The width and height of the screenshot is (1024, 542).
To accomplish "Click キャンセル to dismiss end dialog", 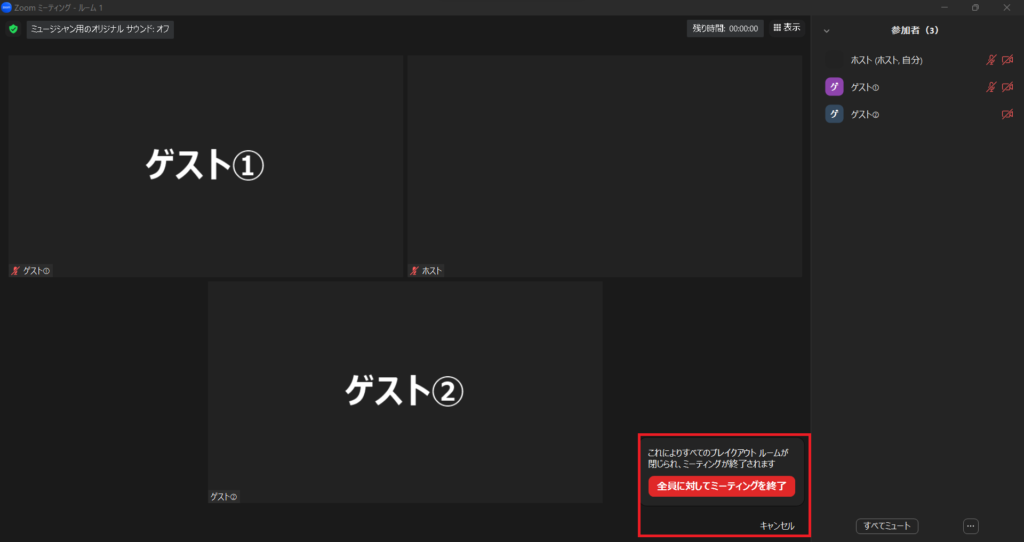I will pos(776,525).
